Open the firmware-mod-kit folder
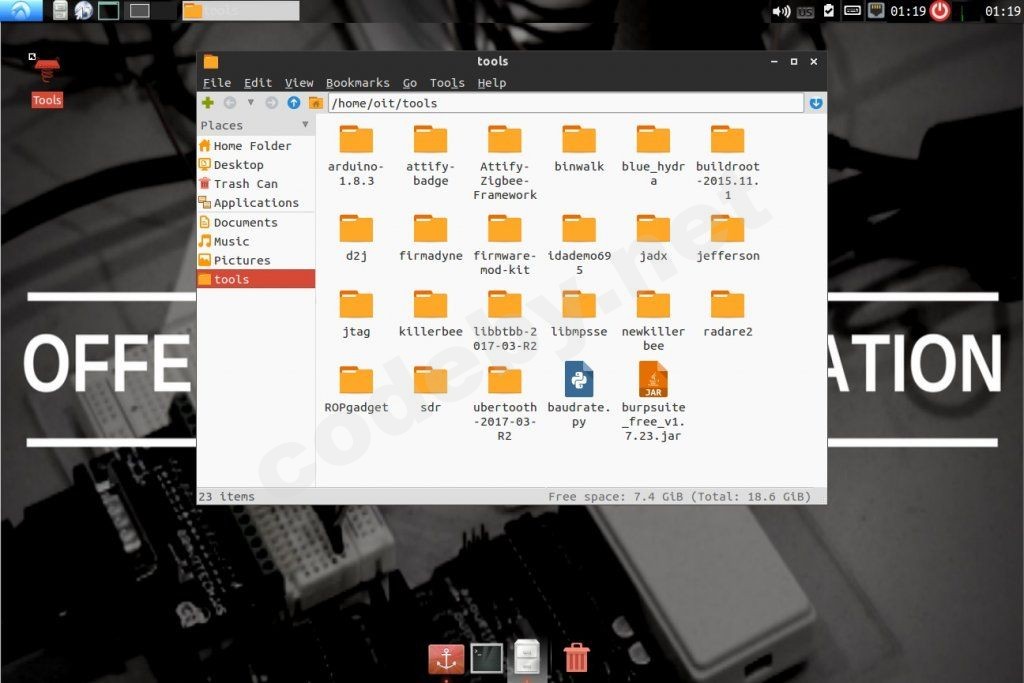Image resolution: width=1024 pixels, height=683 pixels. click(504, 230)
